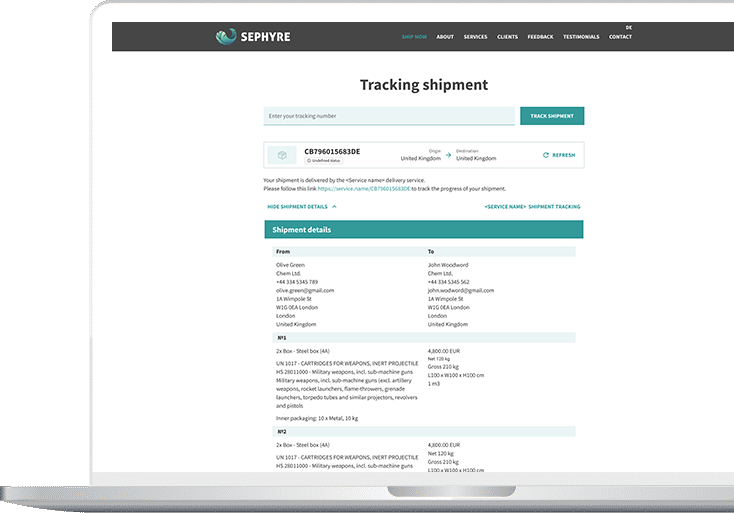734x513 pixels.
Task: Click the phone number +44 334 5345 562
Action: [x=448, y=282]
